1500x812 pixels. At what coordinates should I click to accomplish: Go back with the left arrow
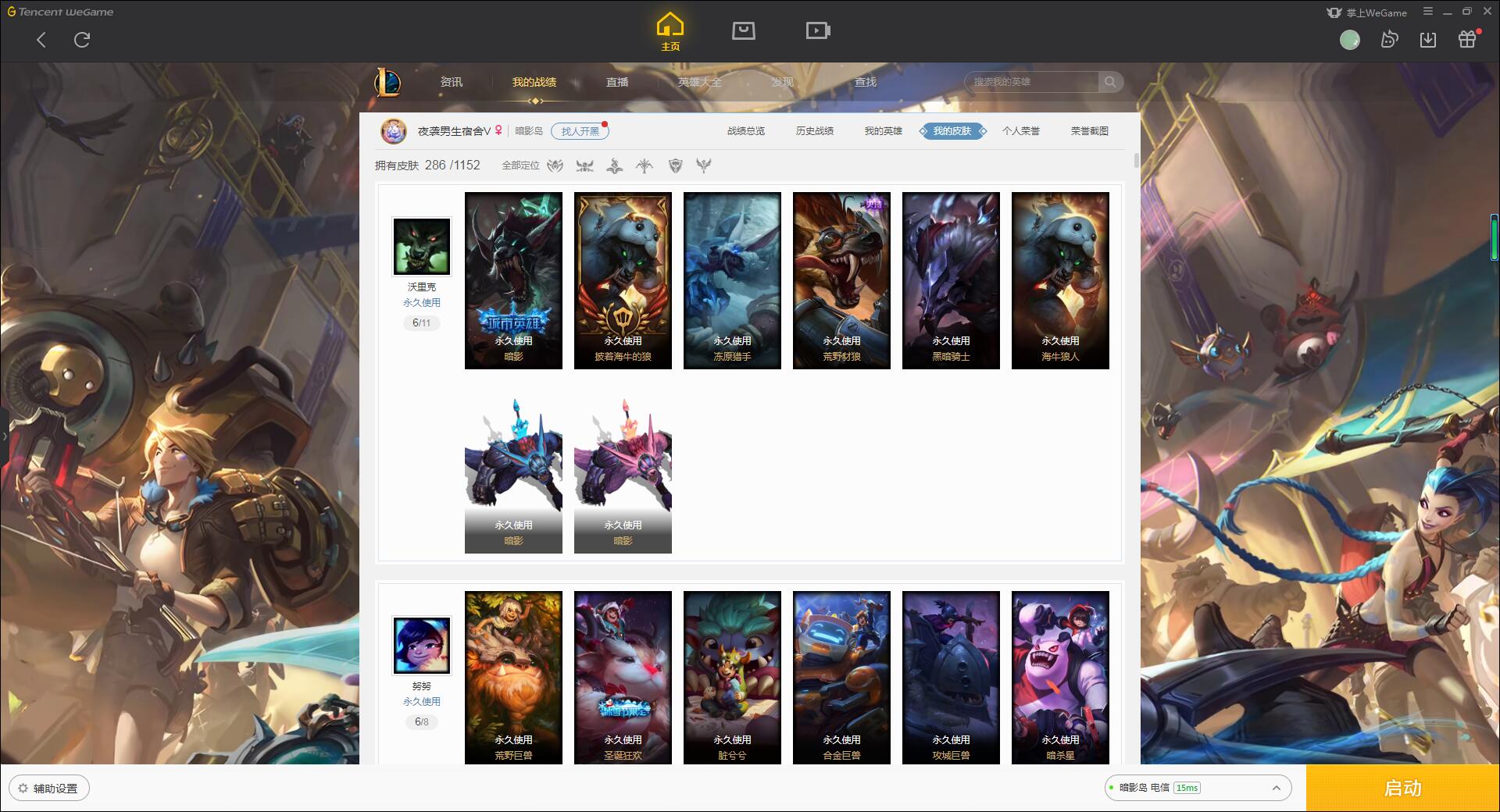point(41,40)
